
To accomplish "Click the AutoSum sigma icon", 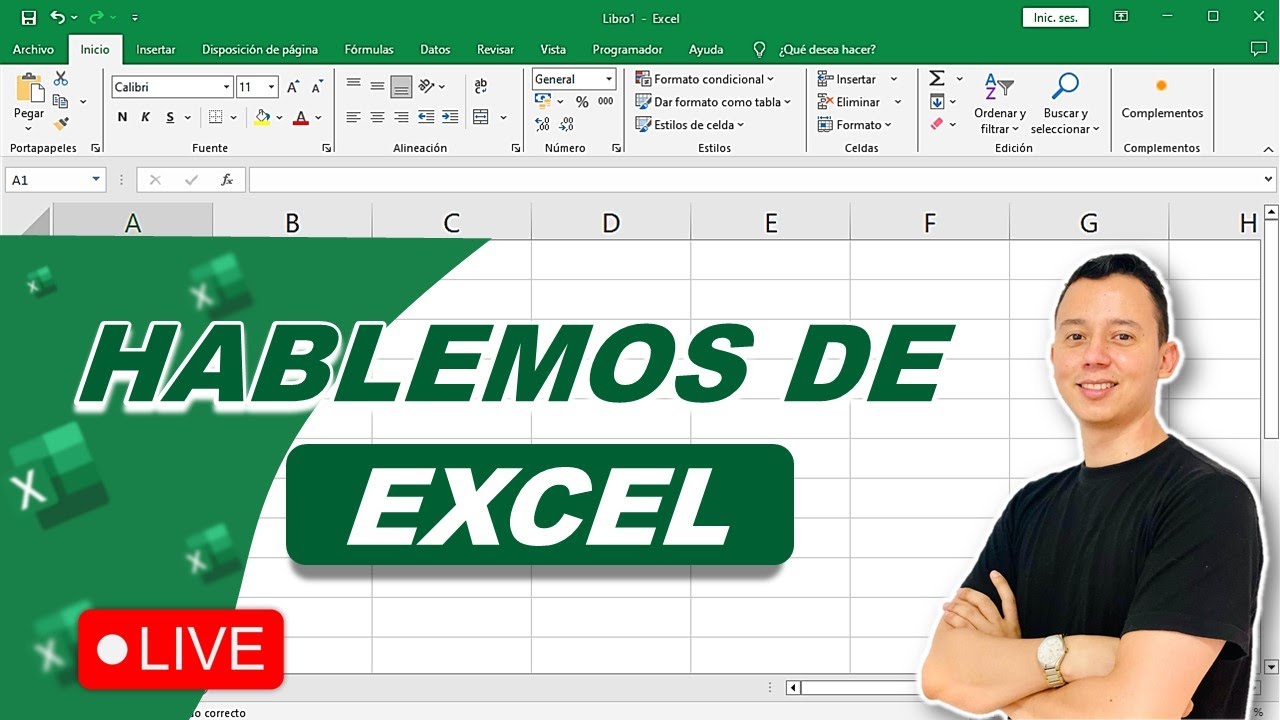I will click(937, 79).
